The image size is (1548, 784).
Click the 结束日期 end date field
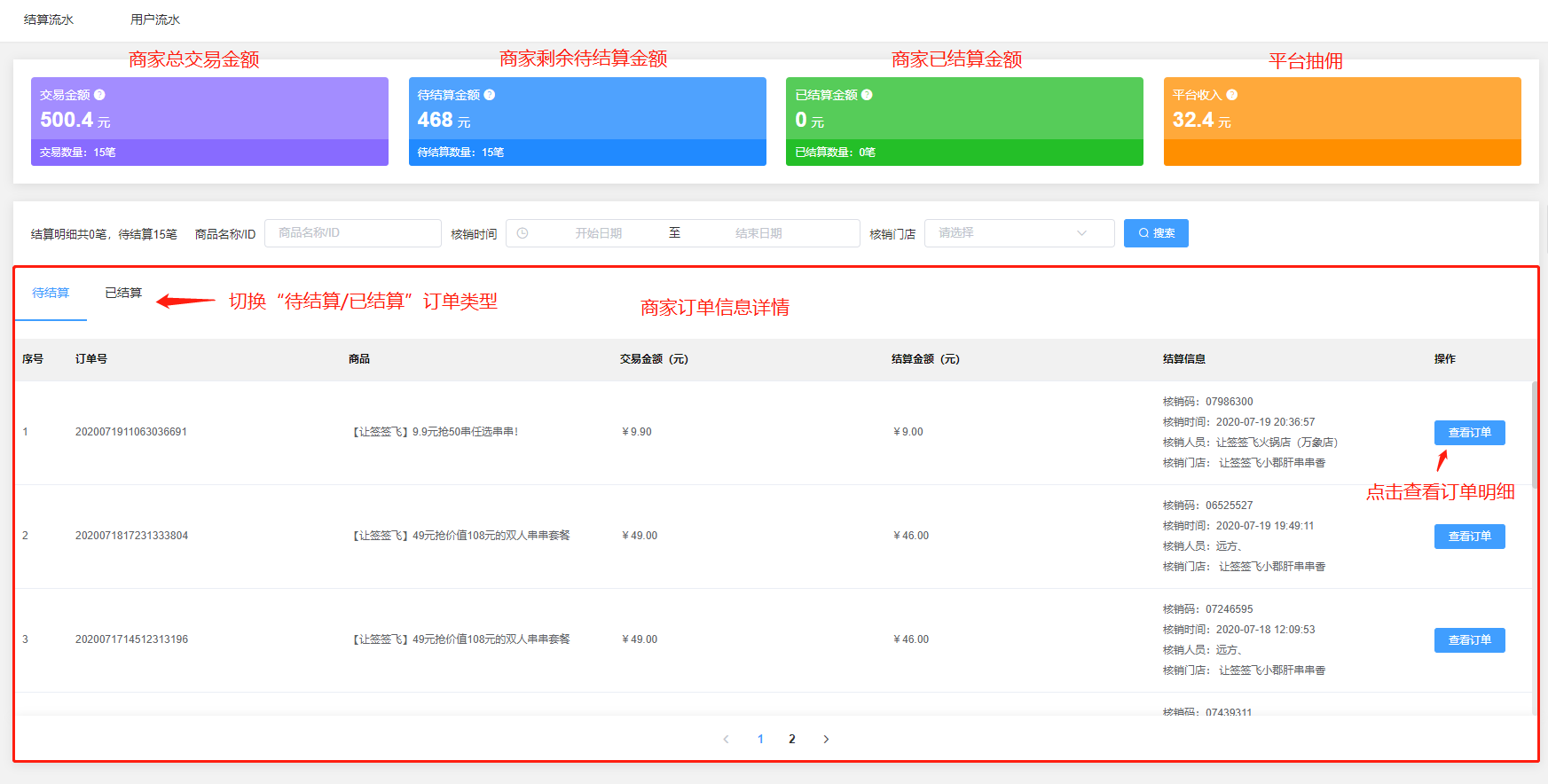(758, 233)
